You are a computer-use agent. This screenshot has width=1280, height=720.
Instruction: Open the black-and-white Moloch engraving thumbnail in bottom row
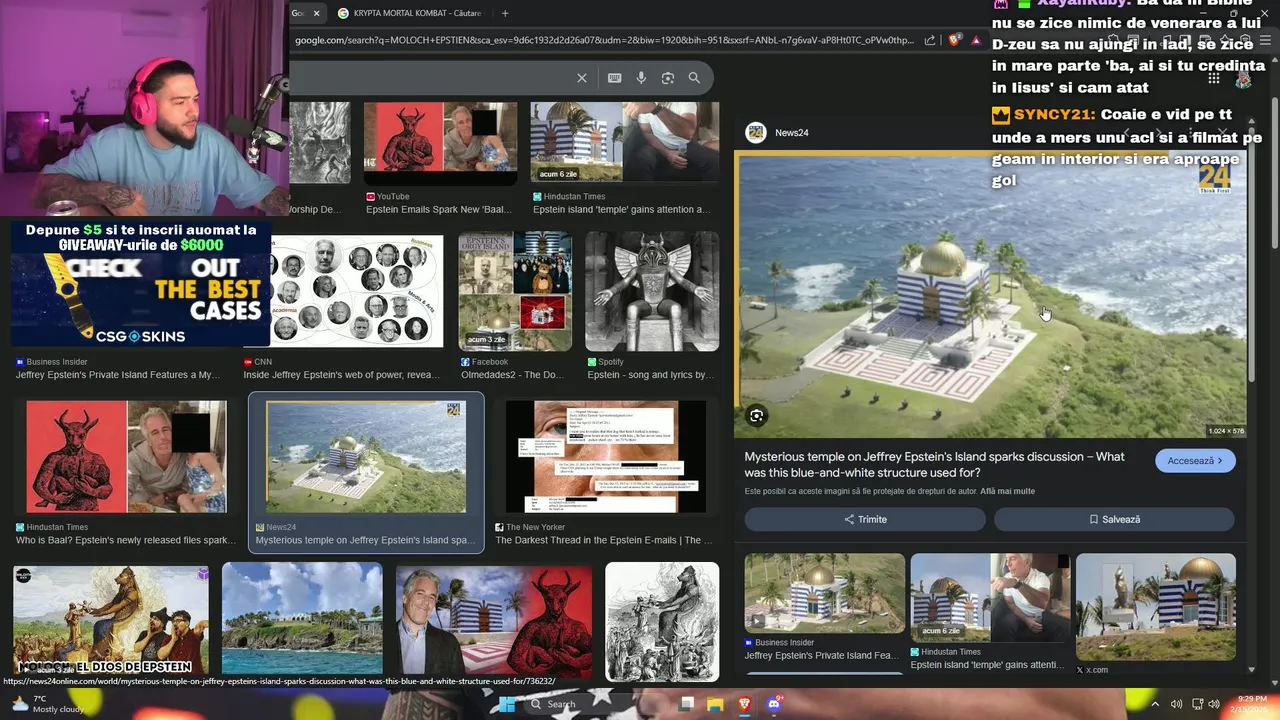[x=662, y=620]
